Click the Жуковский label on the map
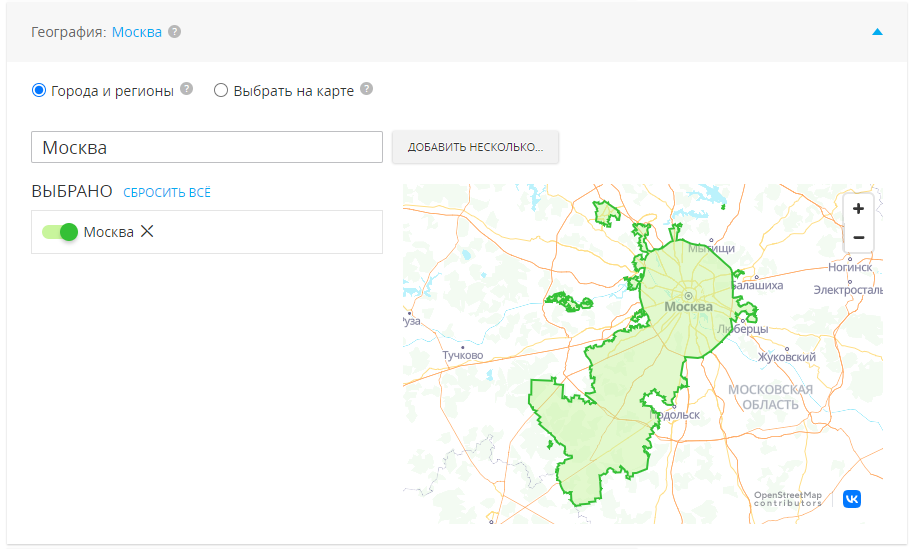 [x=787, y=356]
